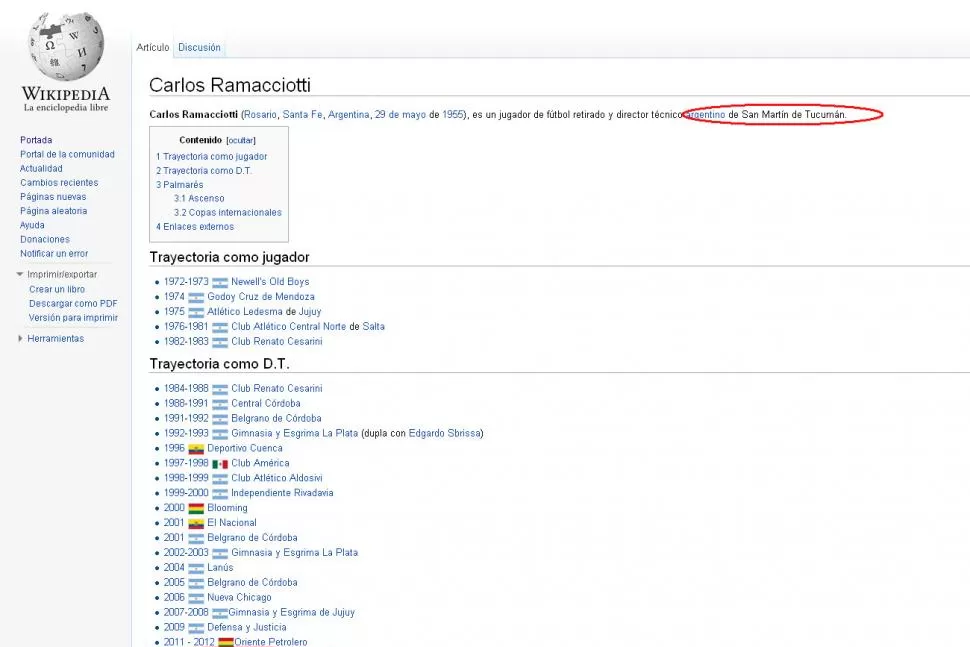Open Edgardo Sbrissa link

click(445, 433)
